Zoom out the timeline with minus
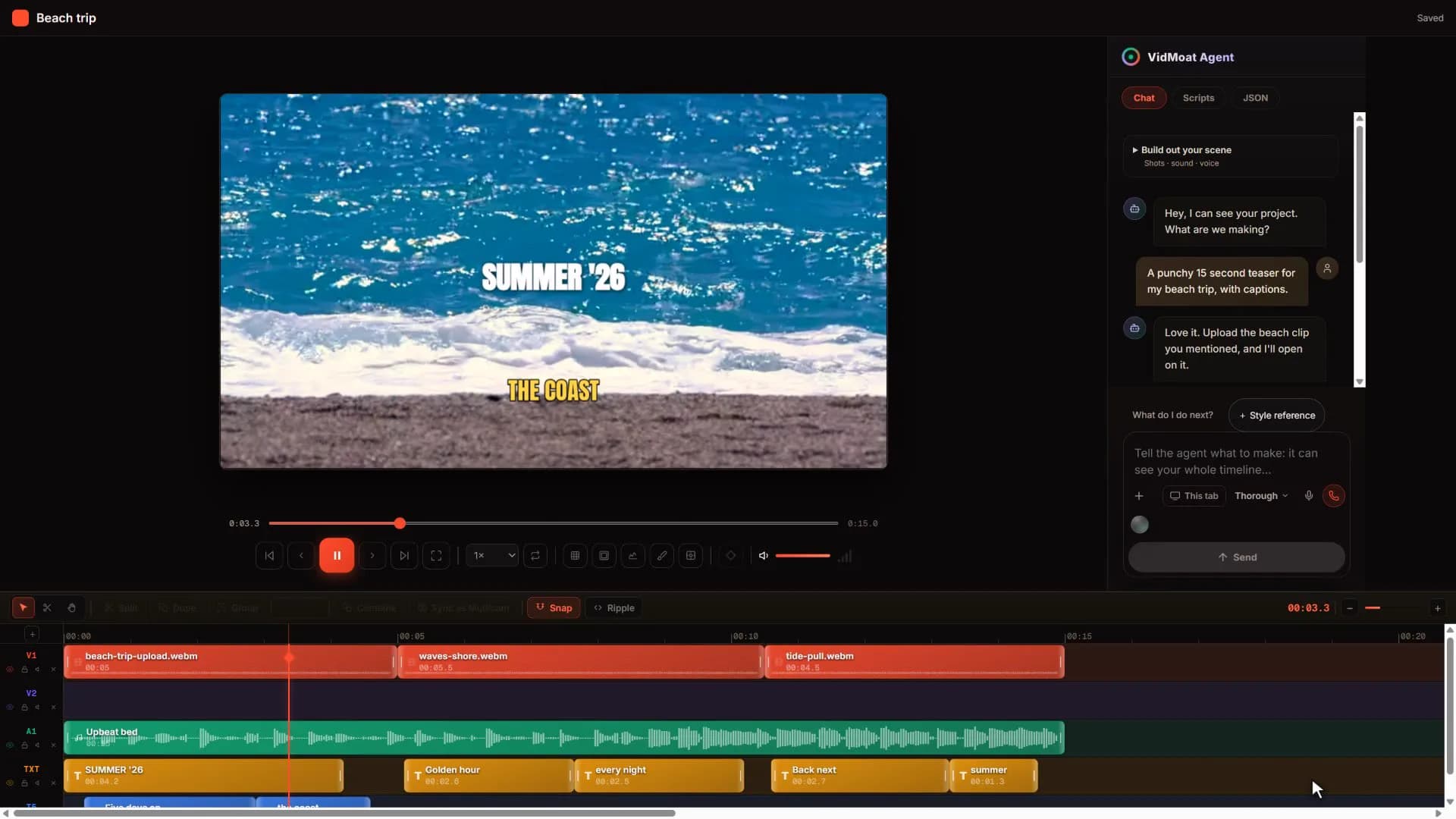The image size is (1456, 819). point(1349,607)
